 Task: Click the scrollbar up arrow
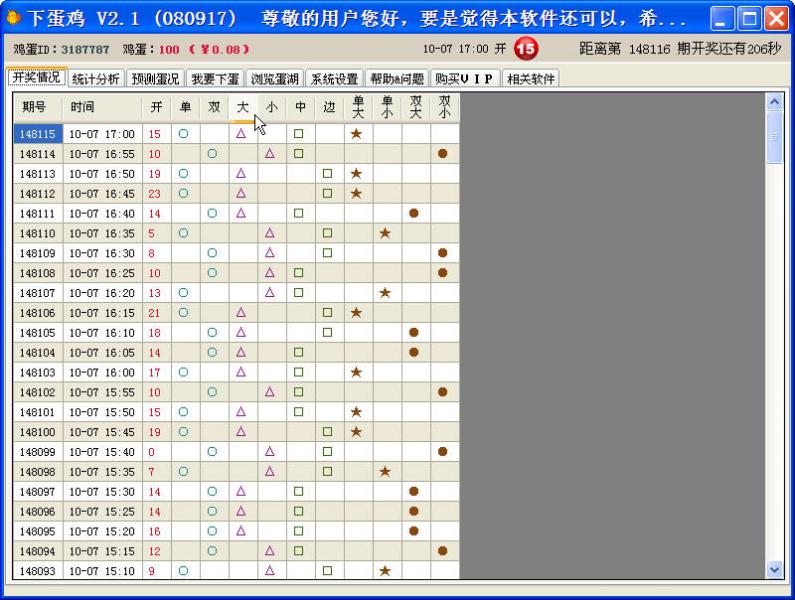coord(774,102)
